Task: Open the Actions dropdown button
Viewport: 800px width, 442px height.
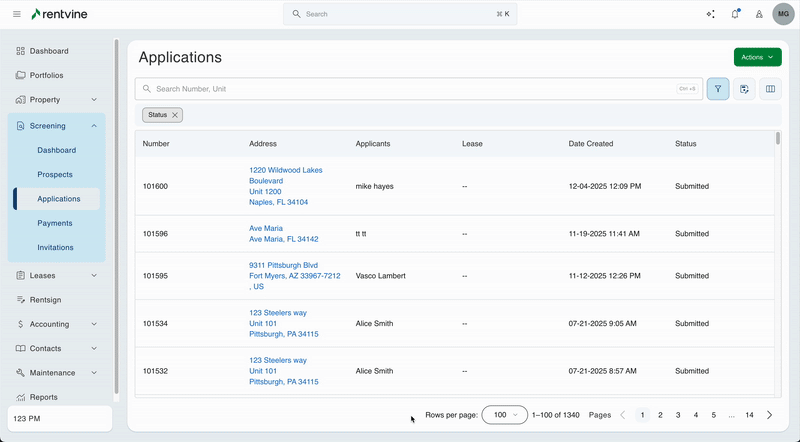Action: (757, 57)
